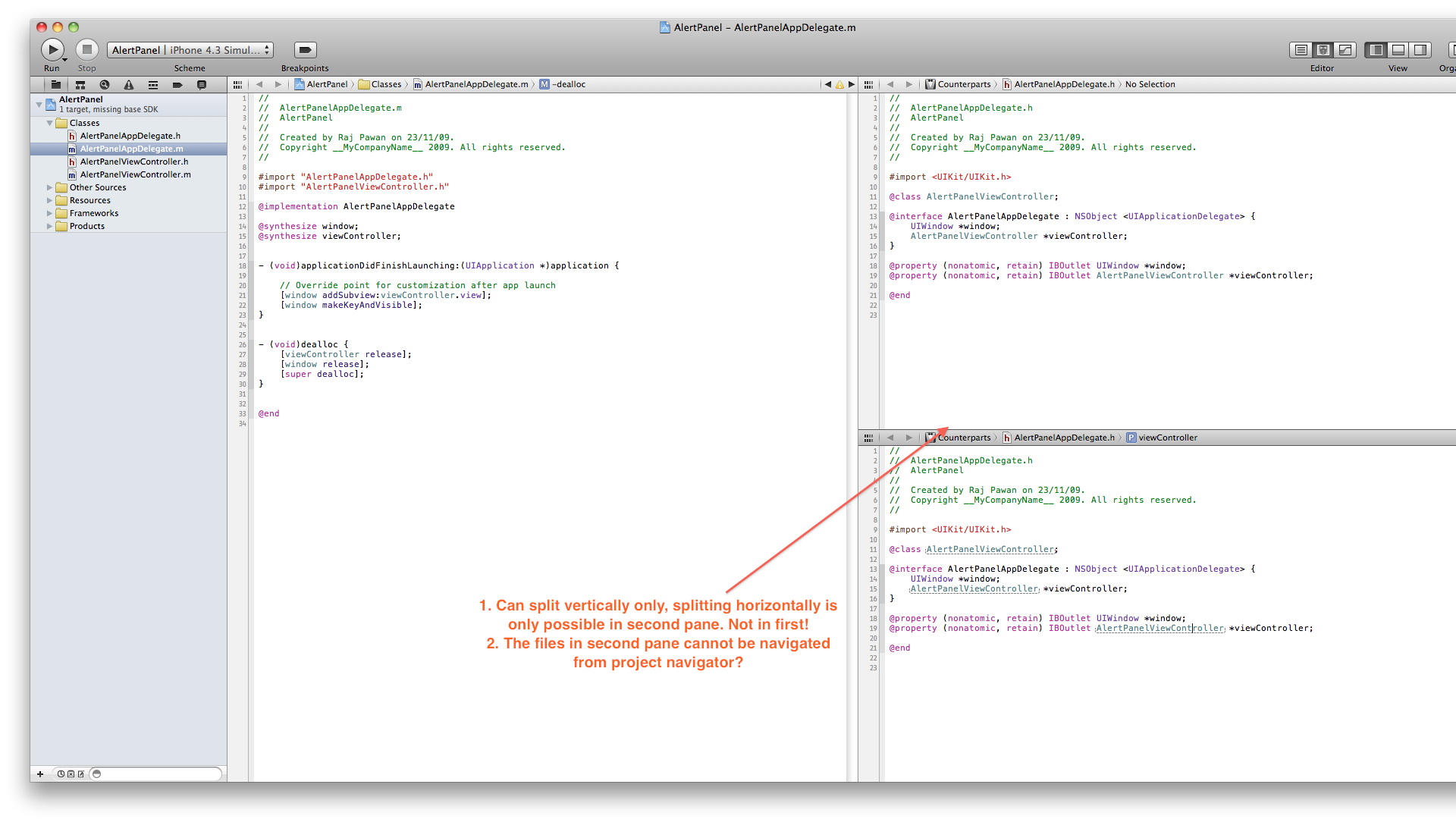Toggle the Breakpoints button in toolbar
This screenshot has height=819, width=1456.
305,50
